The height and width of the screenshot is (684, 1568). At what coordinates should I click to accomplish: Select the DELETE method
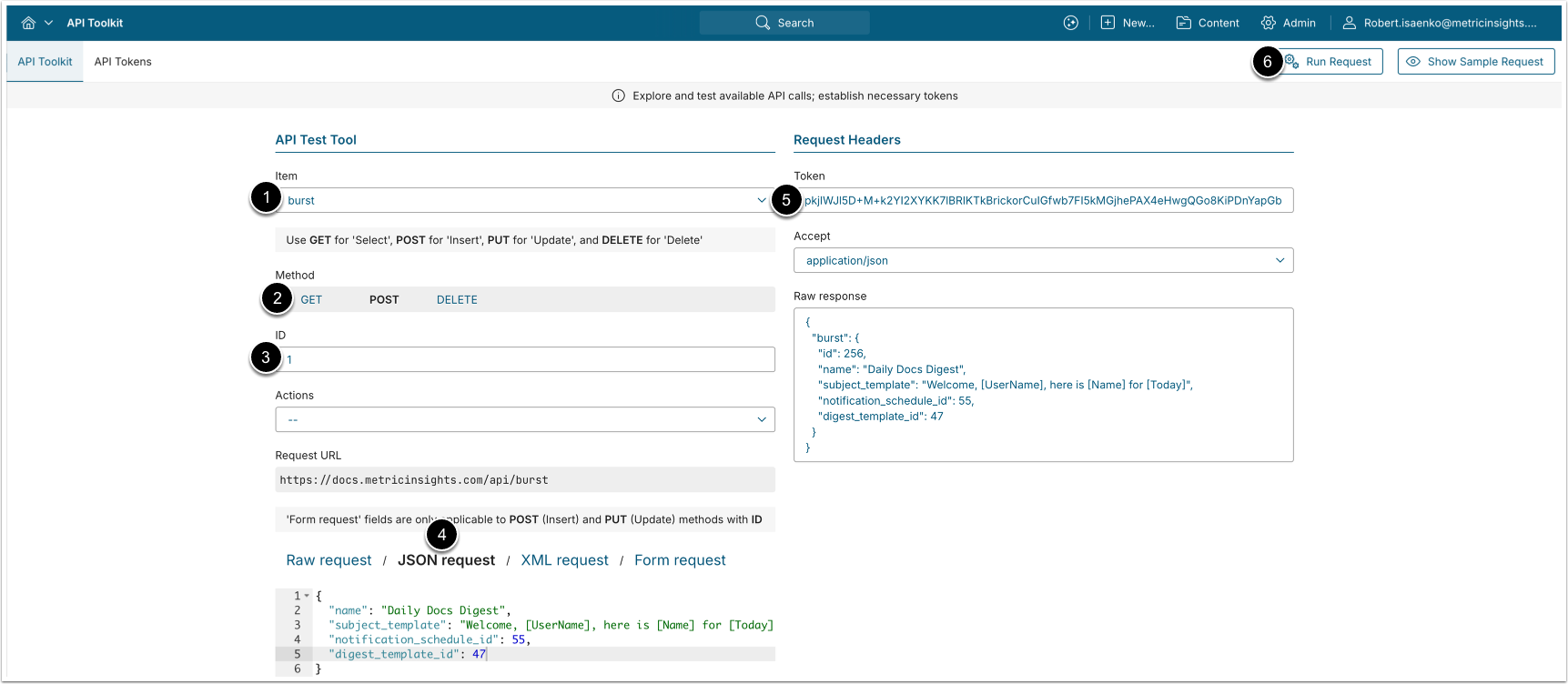(x=457, y=299)
